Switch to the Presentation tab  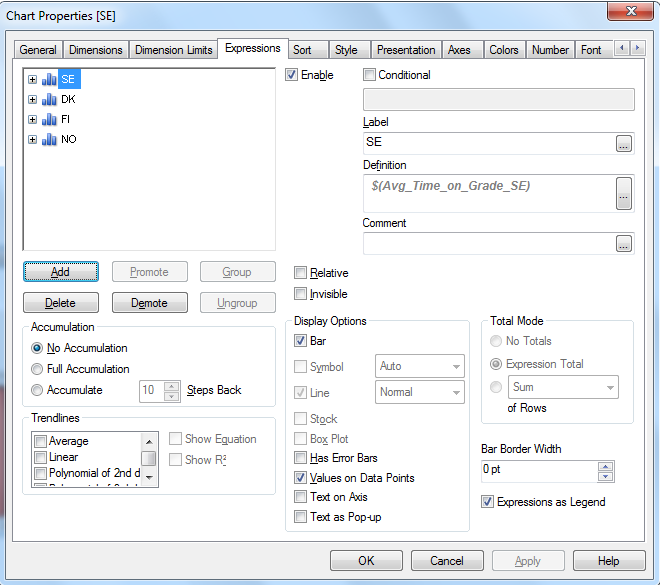tap(406, 50)
